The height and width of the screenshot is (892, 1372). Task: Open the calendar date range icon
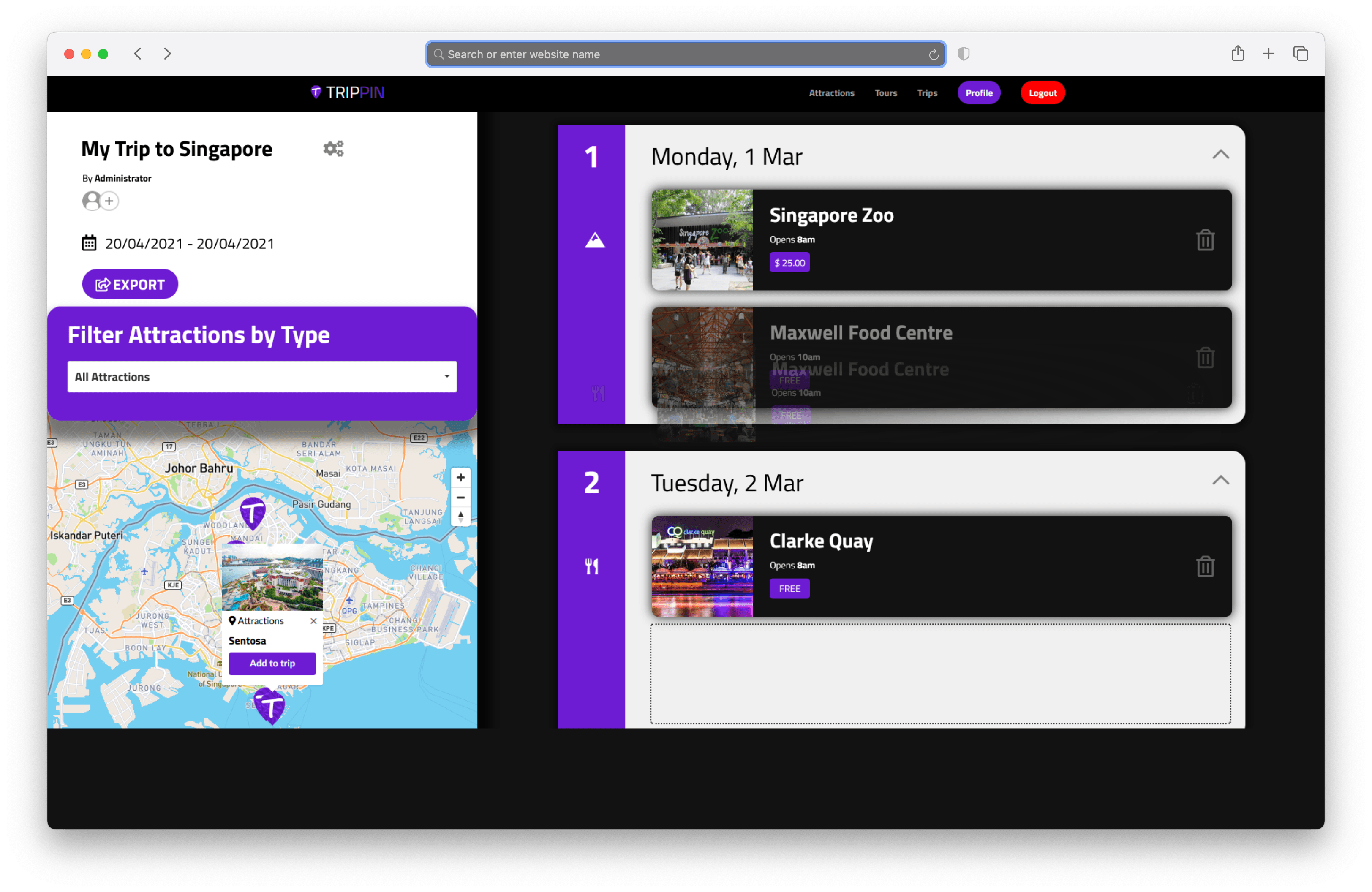(x=90, y=243)
